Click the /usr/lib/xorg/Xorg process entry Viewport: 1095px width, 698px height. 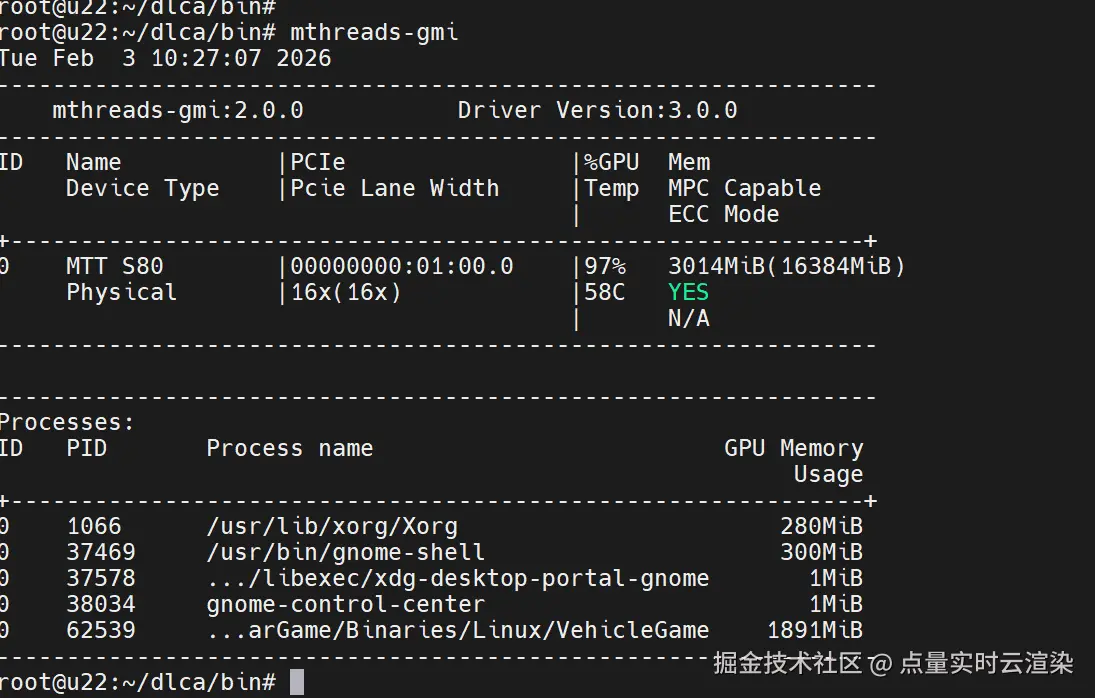click(x=332, y=526)
